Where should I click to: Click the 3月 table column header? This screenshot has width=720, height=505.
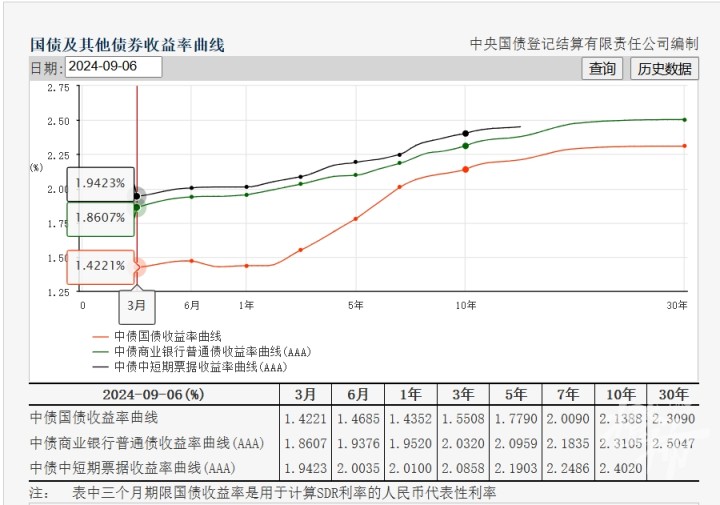305,394
